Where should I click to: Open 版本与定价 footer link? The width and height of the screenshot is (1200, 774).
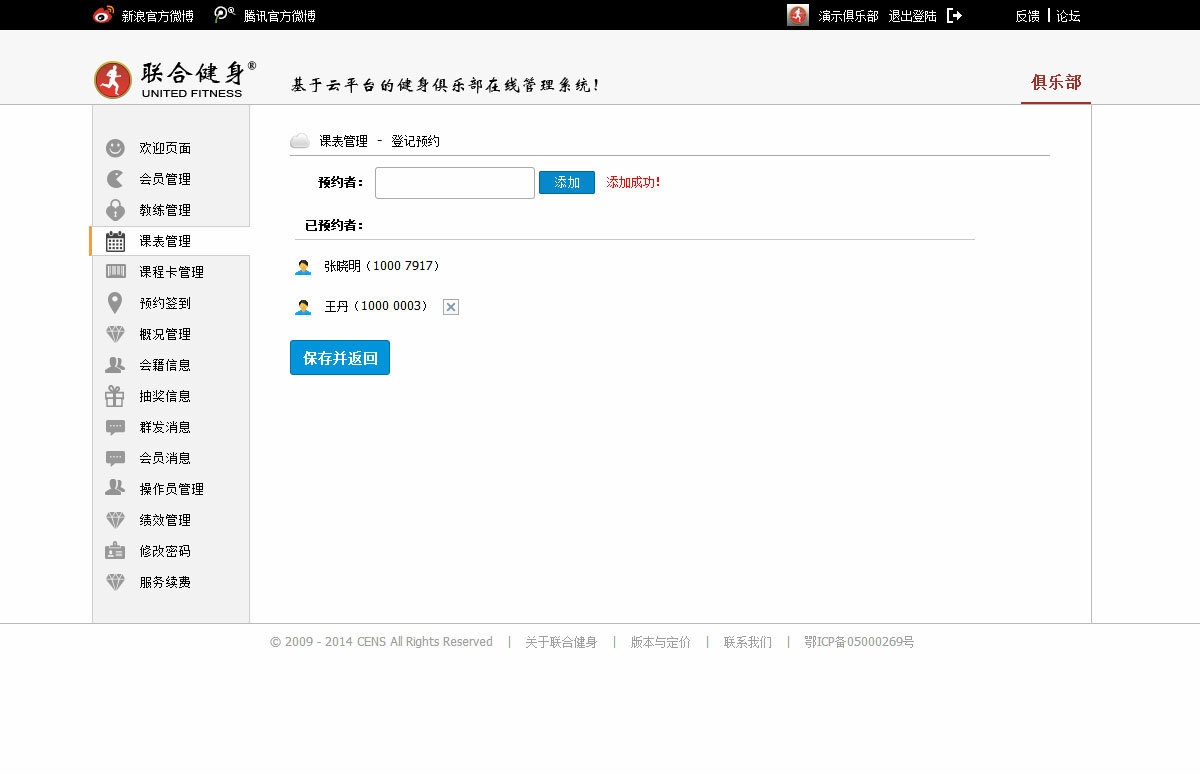click(660, 642)
